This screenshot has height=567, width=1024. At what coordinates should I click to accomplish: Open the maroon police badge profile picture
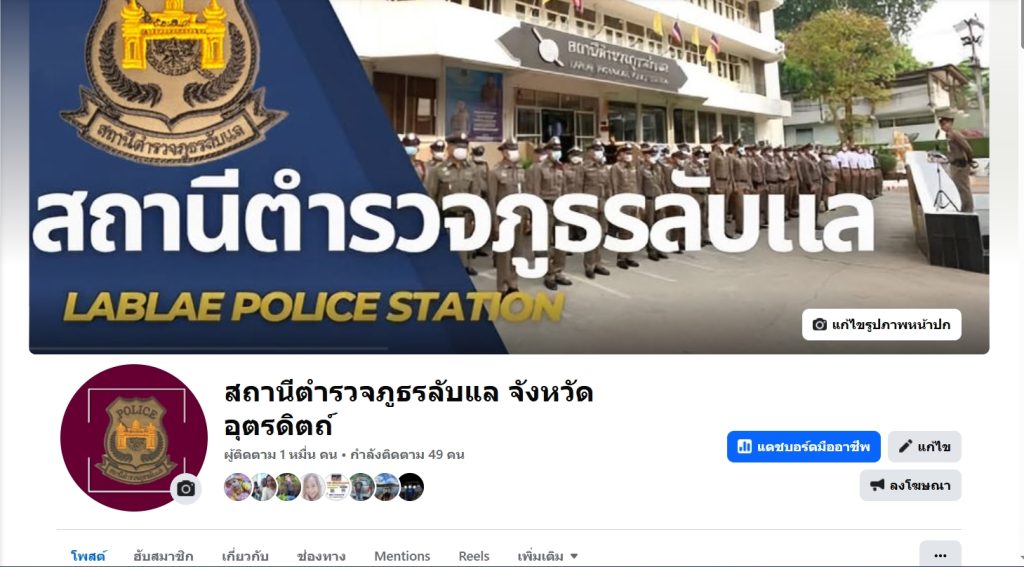(134, 438)
